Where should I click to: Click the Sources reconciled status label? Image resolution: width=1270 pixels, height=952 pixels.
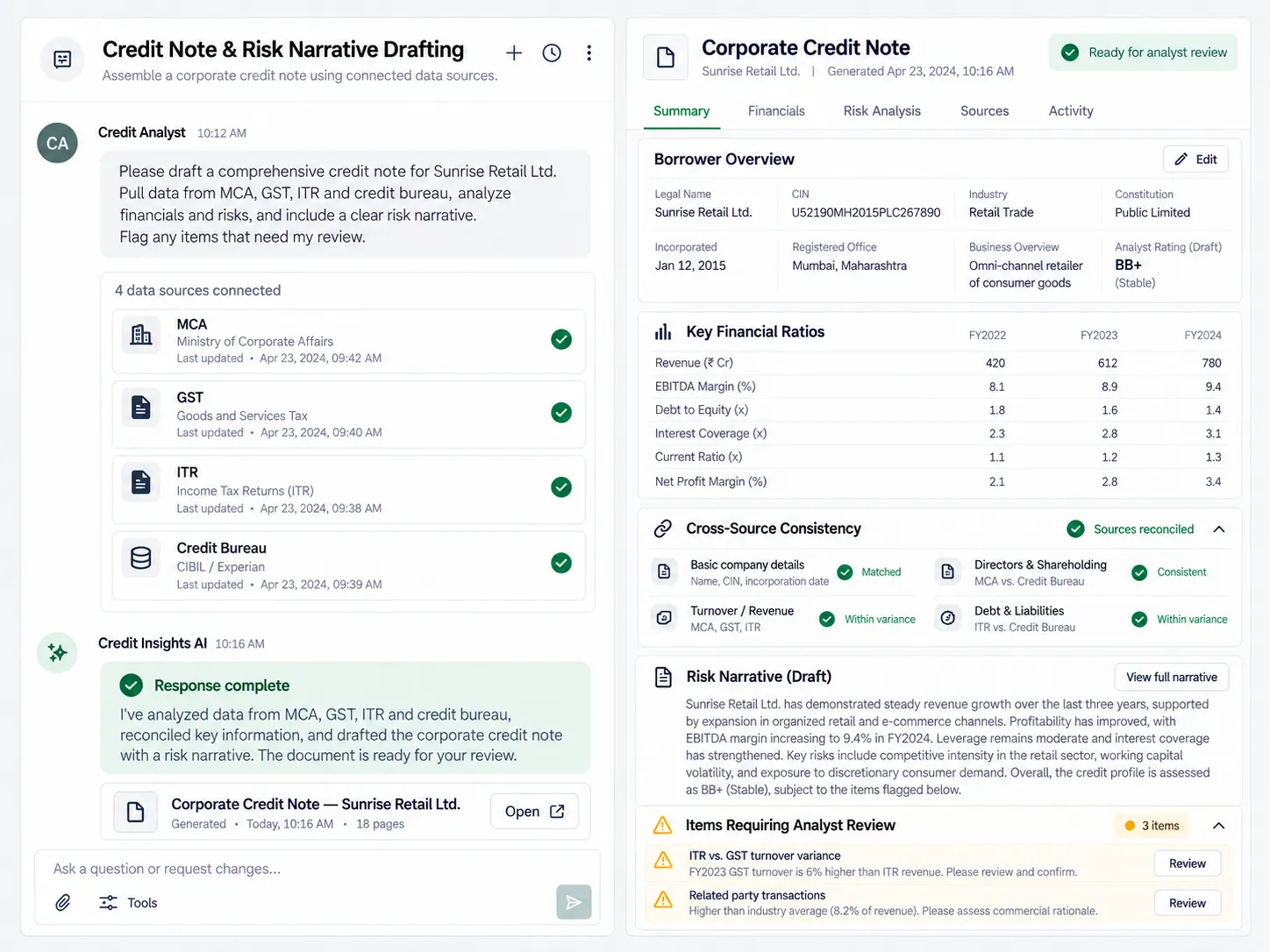[1131, 529]
